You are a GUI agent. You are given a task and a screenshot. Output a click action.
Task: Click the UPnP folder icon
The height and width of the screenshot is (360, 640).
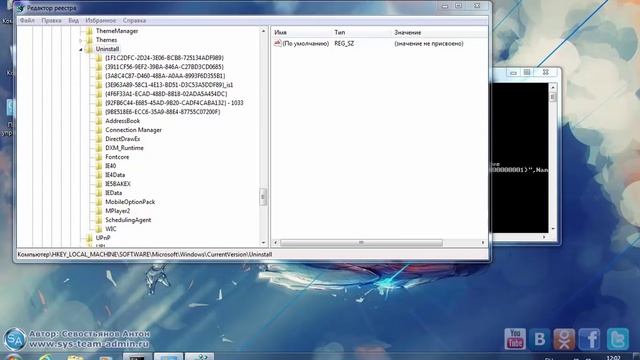coord(89,238)
